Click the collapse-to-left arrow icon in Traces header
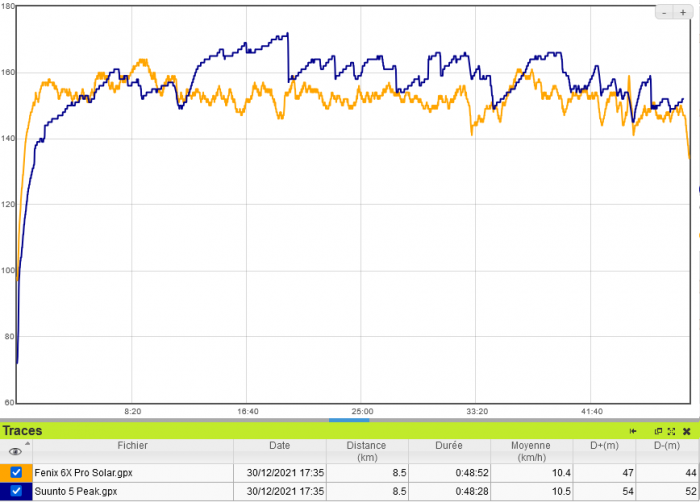Viewport: 700px width, 502px height. tap(633, 431)
